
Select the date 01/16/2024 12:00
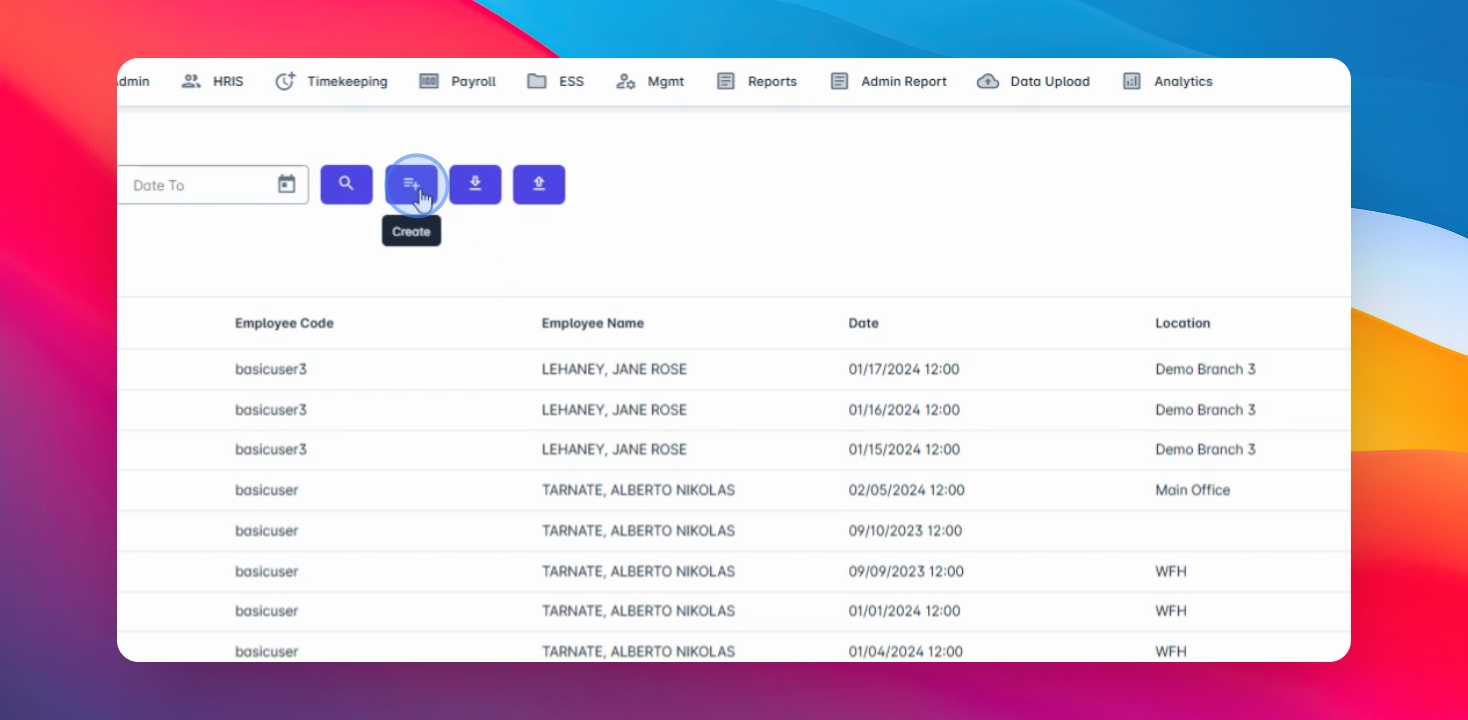(x=904, y=410)
